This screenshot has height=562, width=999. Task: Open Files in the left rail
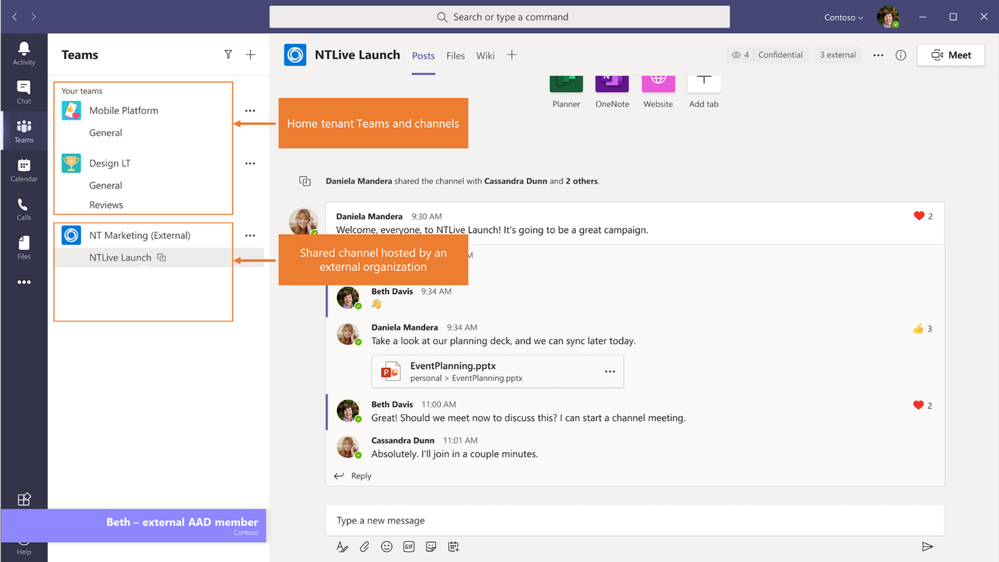point(24,248)
